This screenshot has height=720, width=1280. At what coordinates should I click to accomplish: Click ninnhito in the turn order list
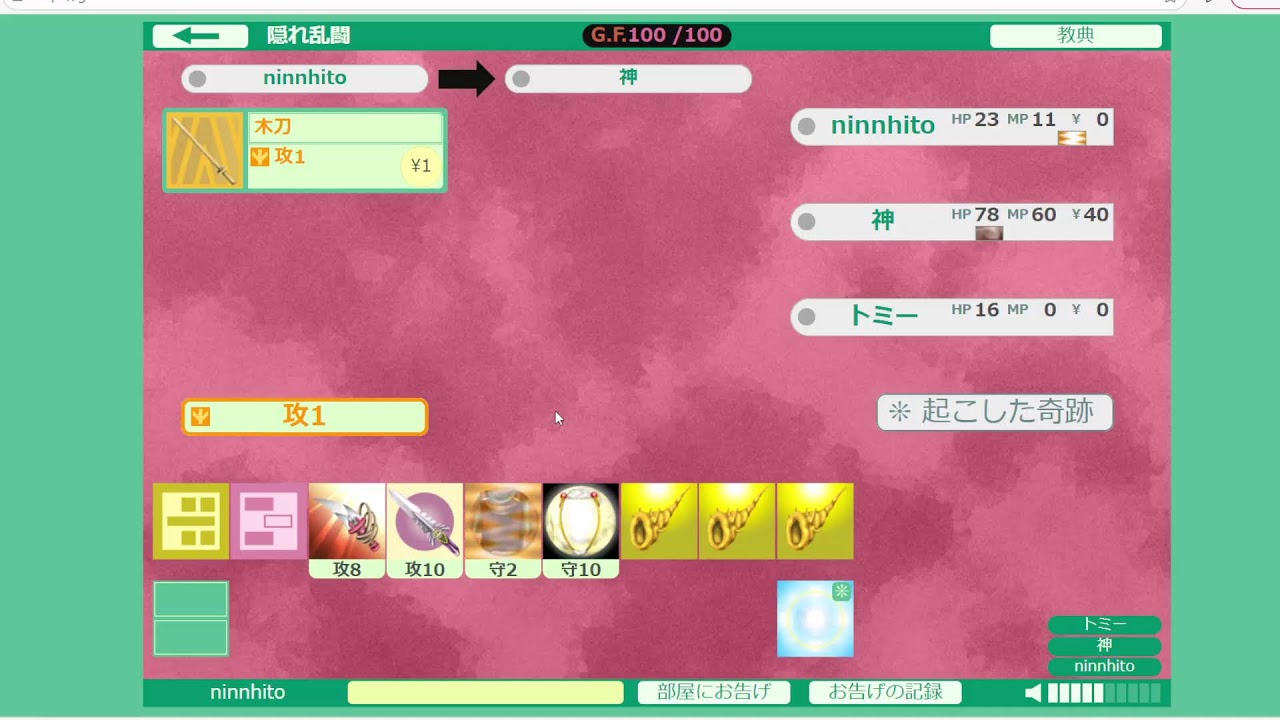point(1104,666)
